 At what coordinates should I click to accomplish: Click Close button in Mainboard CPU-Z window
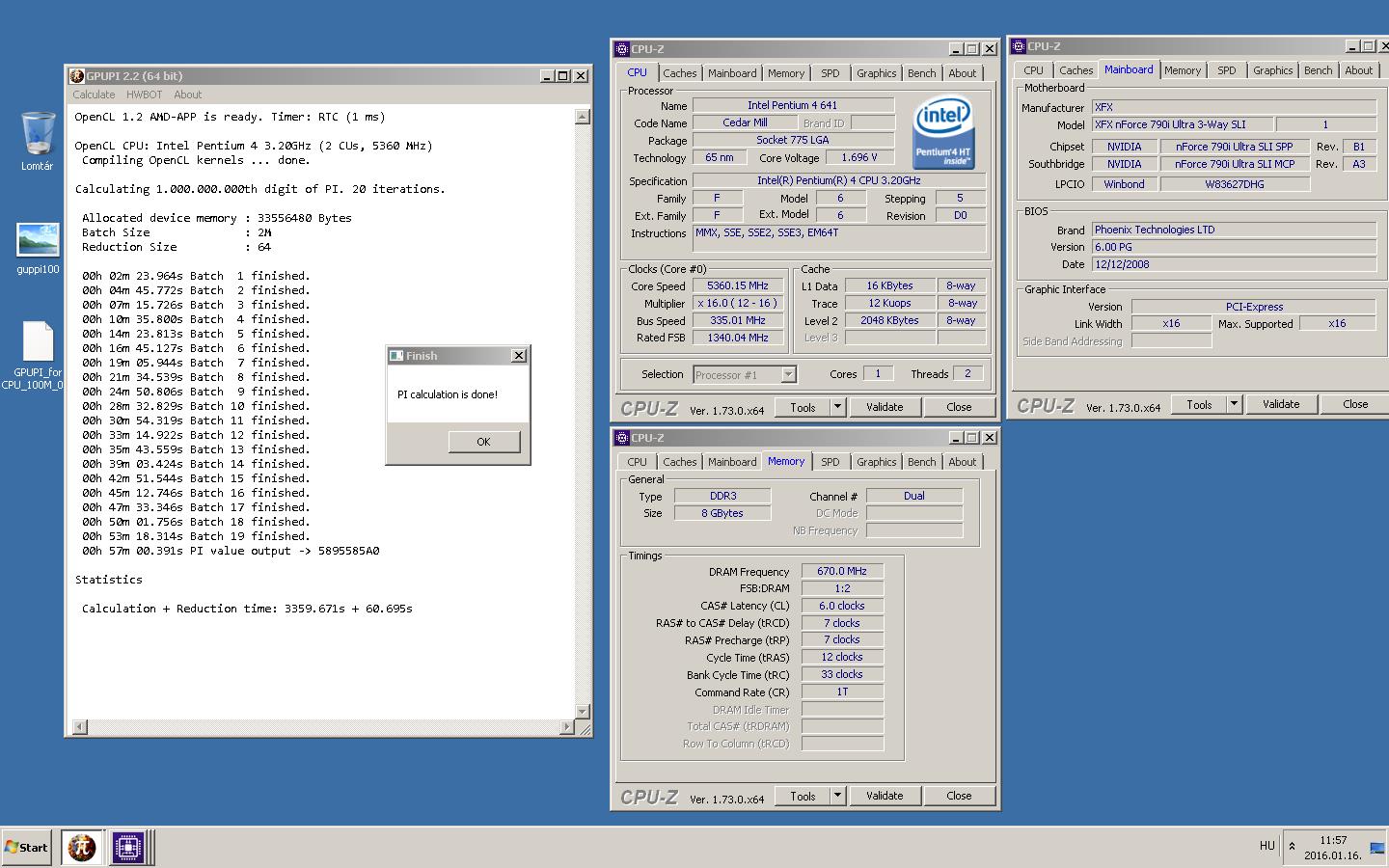pyautogui.click(x=1355, y=404)
